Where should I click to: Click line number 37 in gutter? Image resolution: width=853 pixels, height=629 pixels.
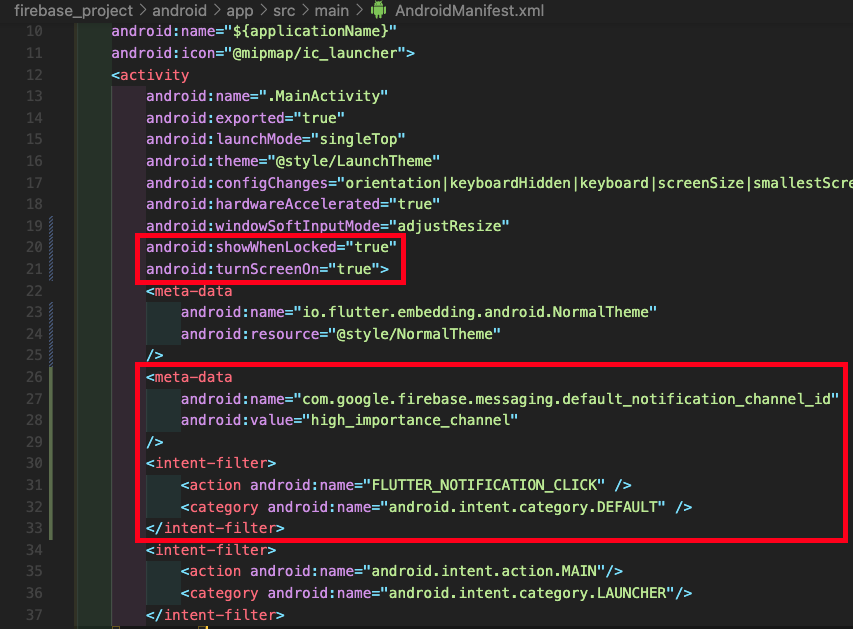pyautogui.click(x=34, y=615)
